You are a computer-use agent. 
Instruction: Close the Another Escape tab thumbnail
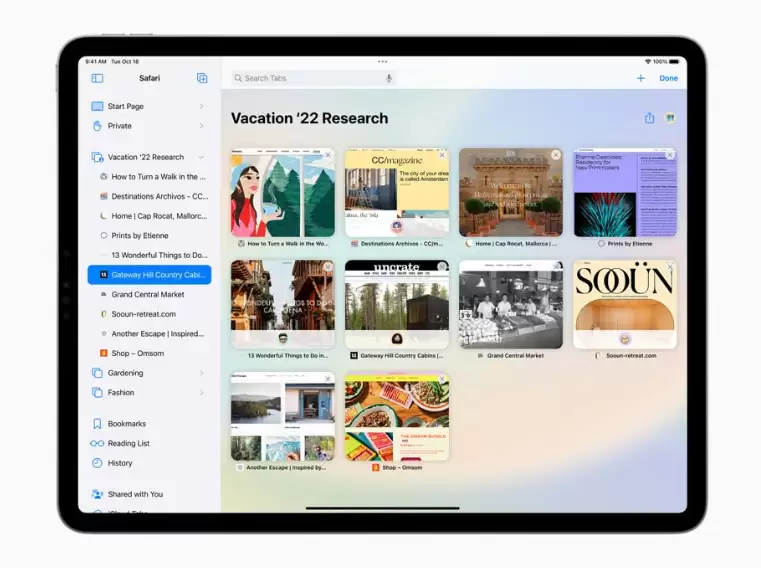coord(328,379)
